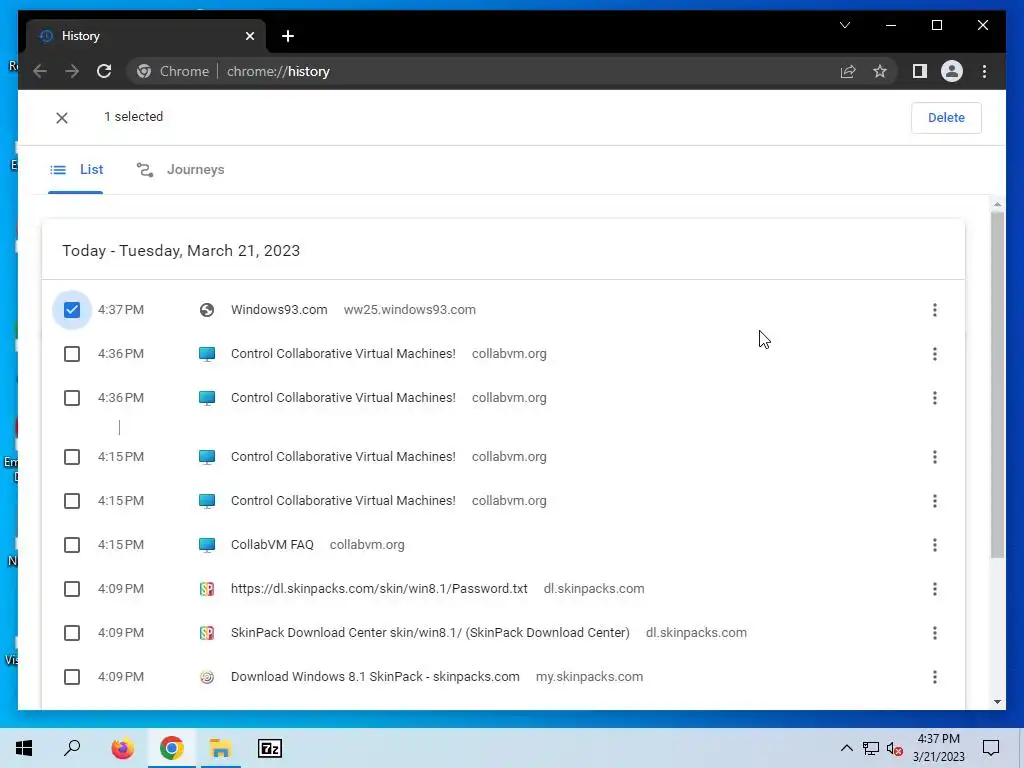Click the scrollbar down arrow
The height and width of the screenshot is (768, 1024).
997,702
